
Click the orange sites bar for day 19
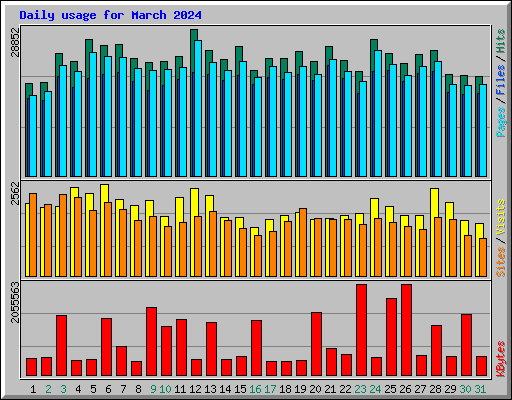point(303,242)
